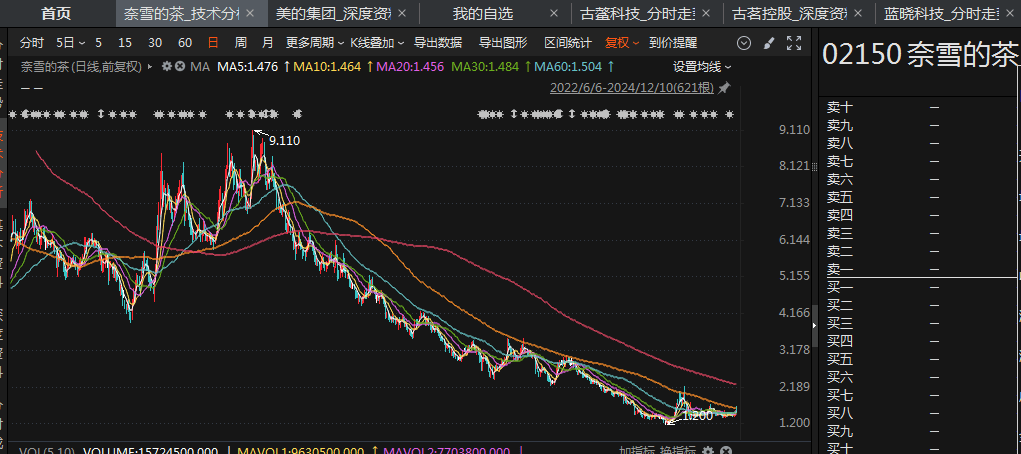Switch to 60-minute K-line period
Image resolution: width=1021 pixels, height=454 pixels.
pyautogui.click(x=185, y=43)
